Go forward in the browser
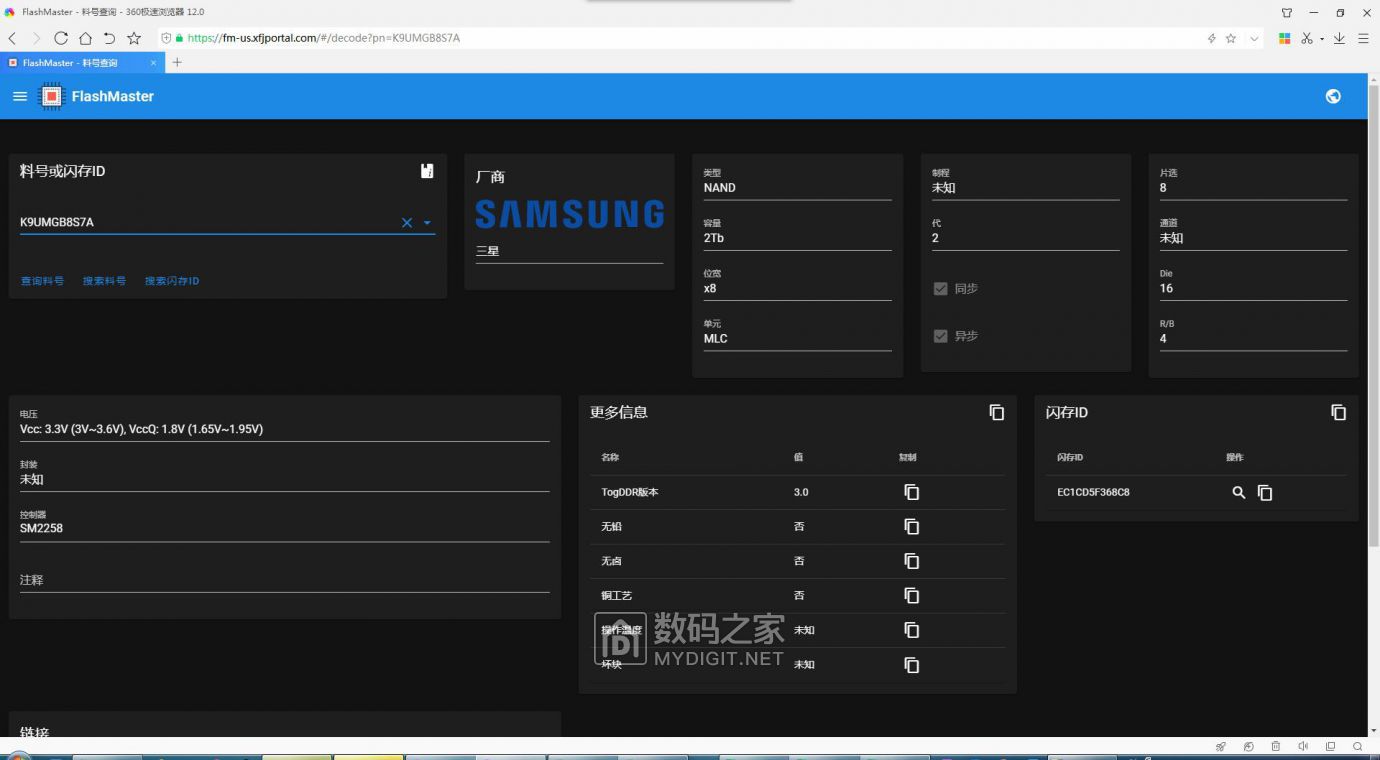 tap(36, 38)
